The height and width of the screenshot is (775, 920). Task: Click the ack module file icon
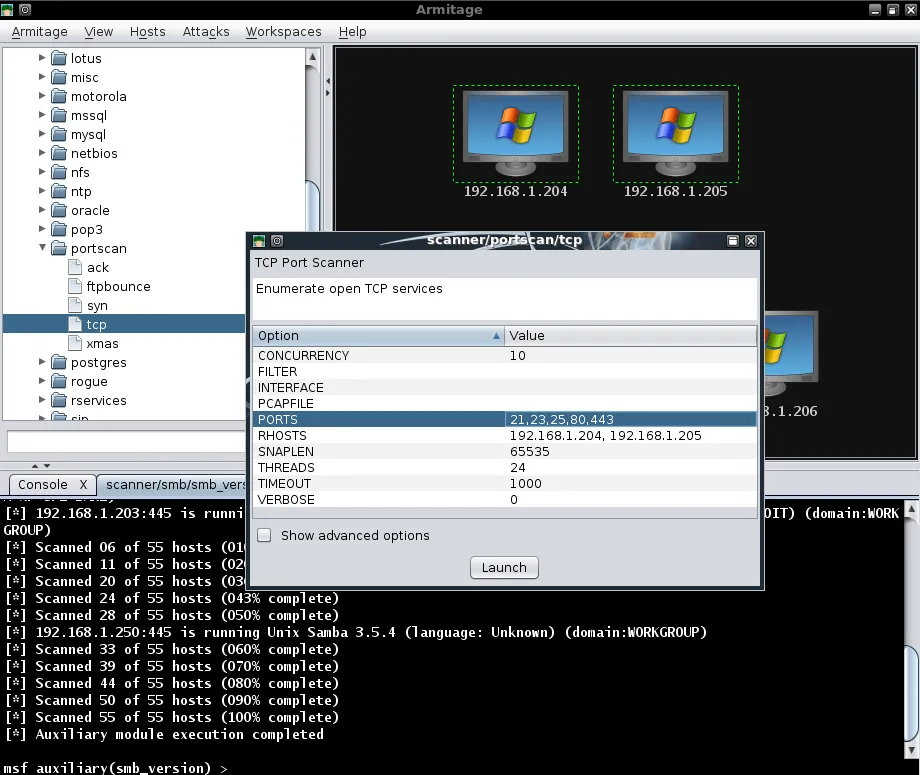tap(75, 268)
